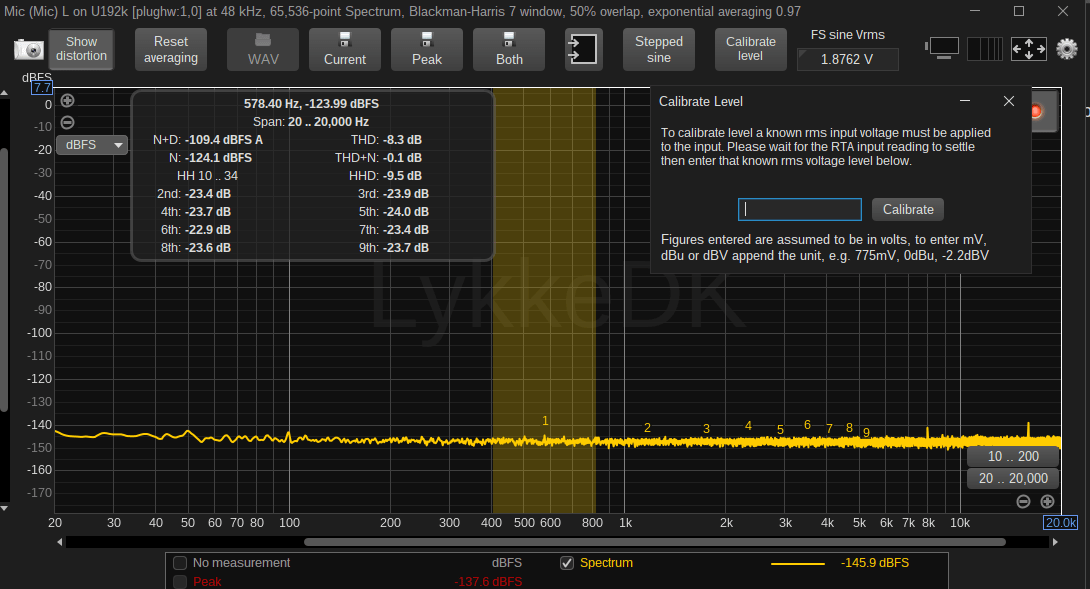1090x589 pixels.
Task: Minimize the Calibrate Level dialog
Action: tap(965, 101)
